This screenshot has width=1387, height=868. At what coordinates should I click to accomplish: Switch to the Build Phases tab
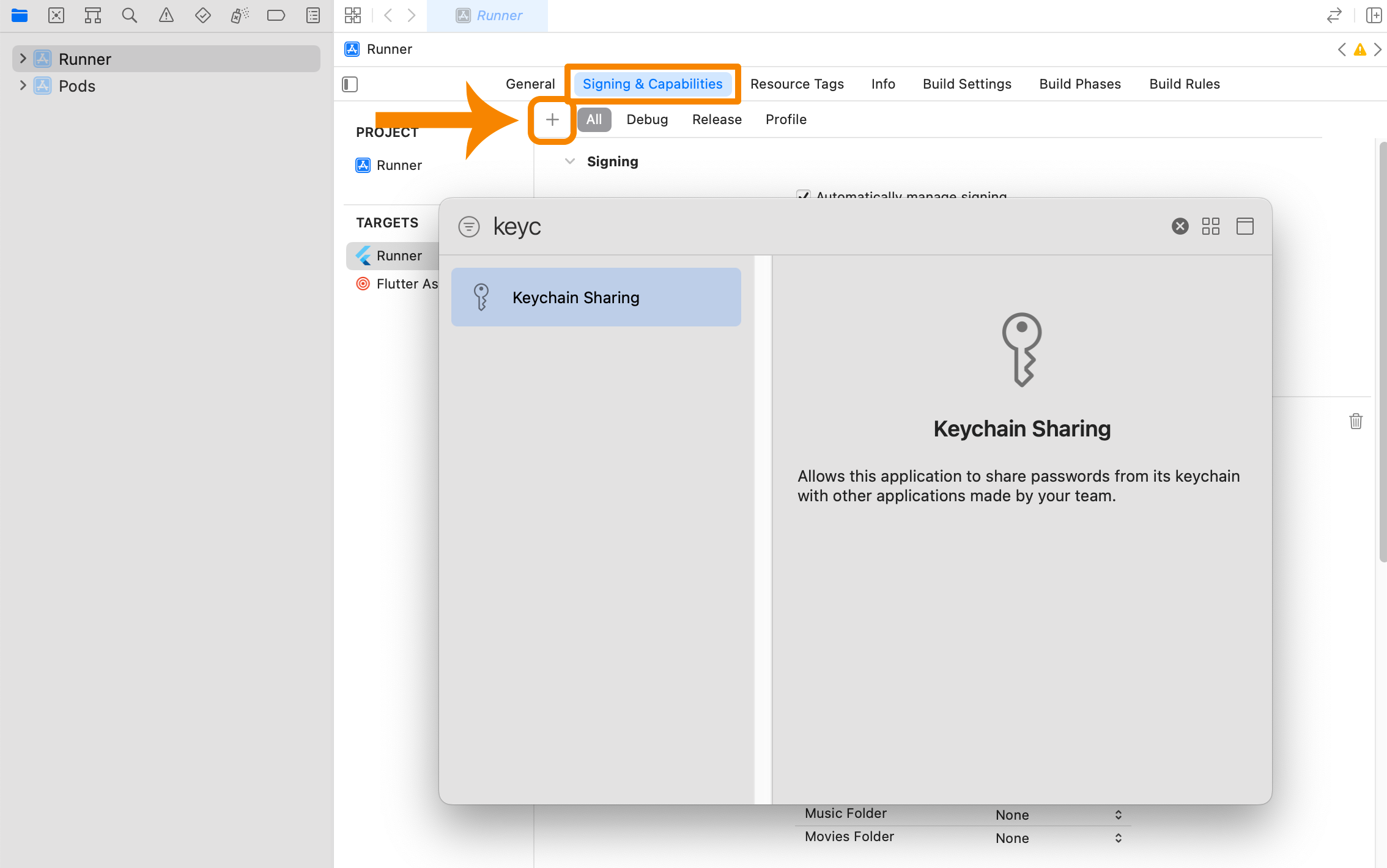pyautogui.click(x=1079, y=84)
